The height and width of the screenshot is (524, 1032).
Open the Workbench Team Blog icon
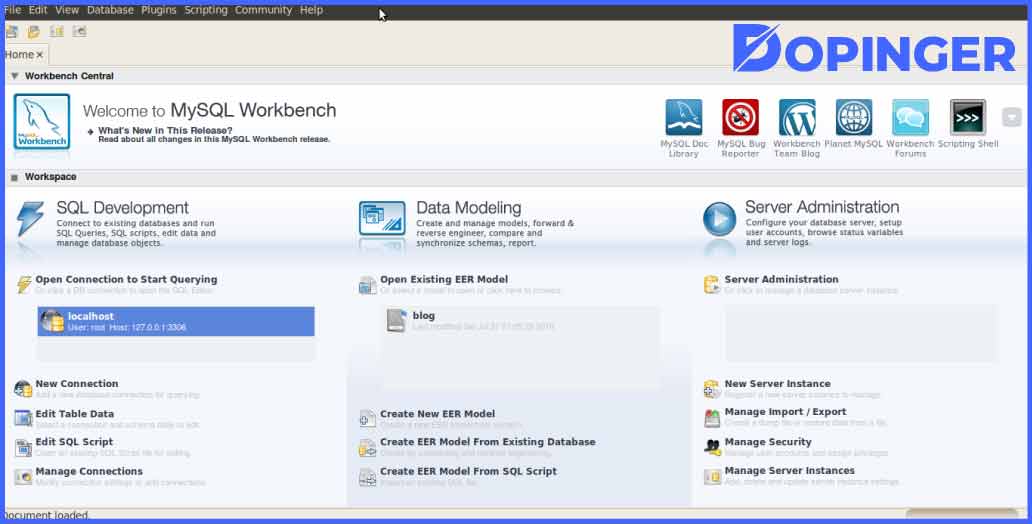(x=797, y=117)
